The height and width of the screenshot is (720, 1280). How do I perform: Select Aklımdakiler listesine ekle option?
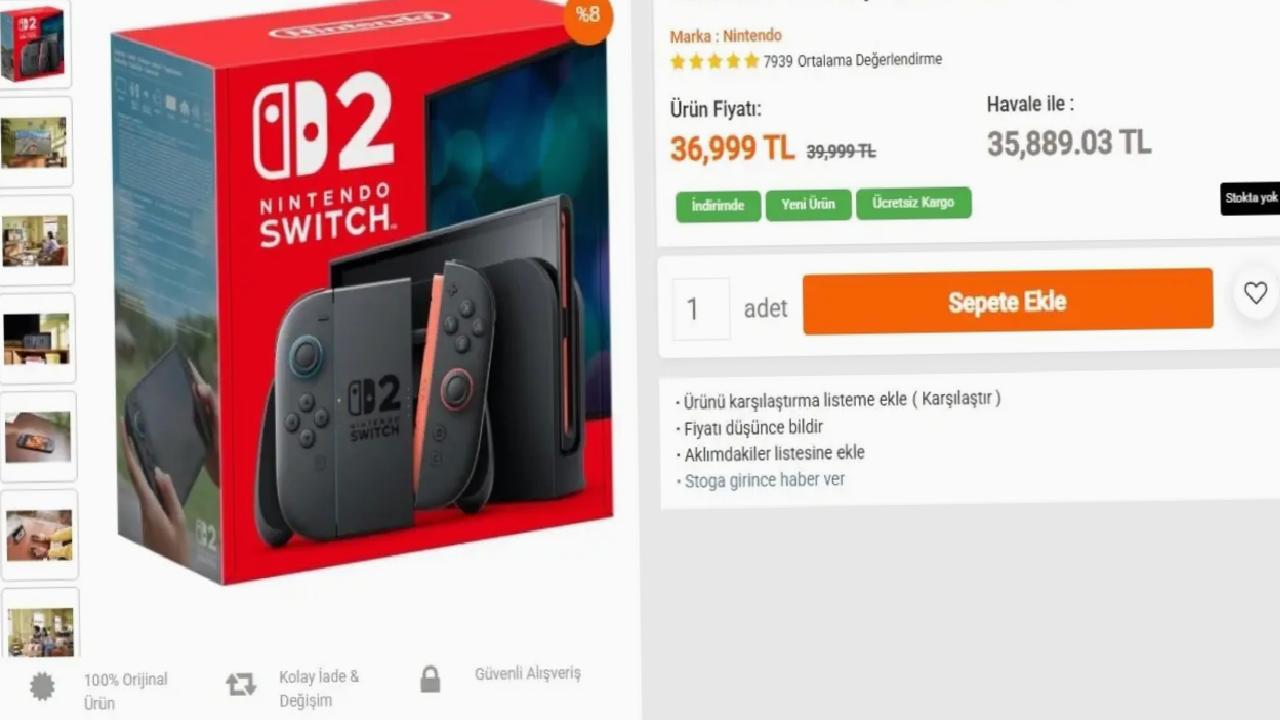click(774, 453)
